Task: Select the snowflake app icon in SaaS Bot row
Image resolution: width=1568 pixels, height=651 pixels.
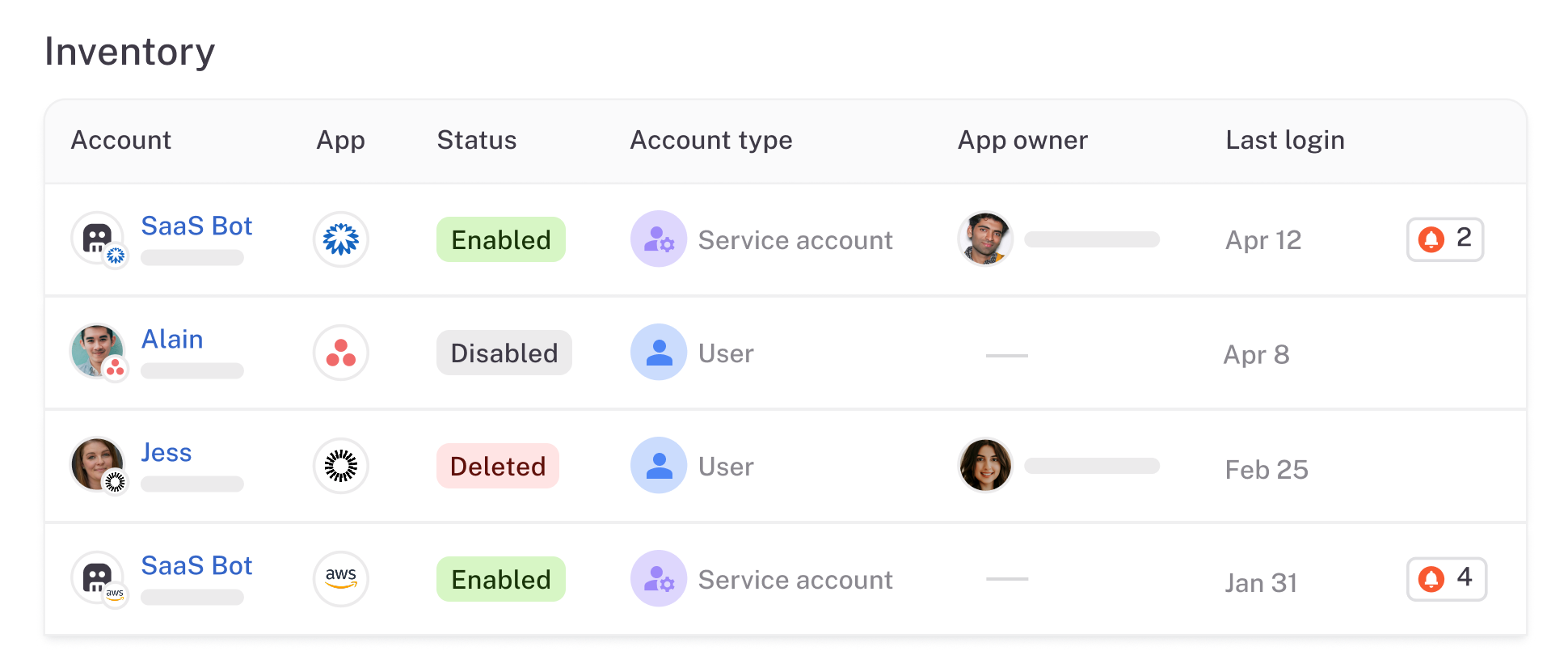Action: 340,239
